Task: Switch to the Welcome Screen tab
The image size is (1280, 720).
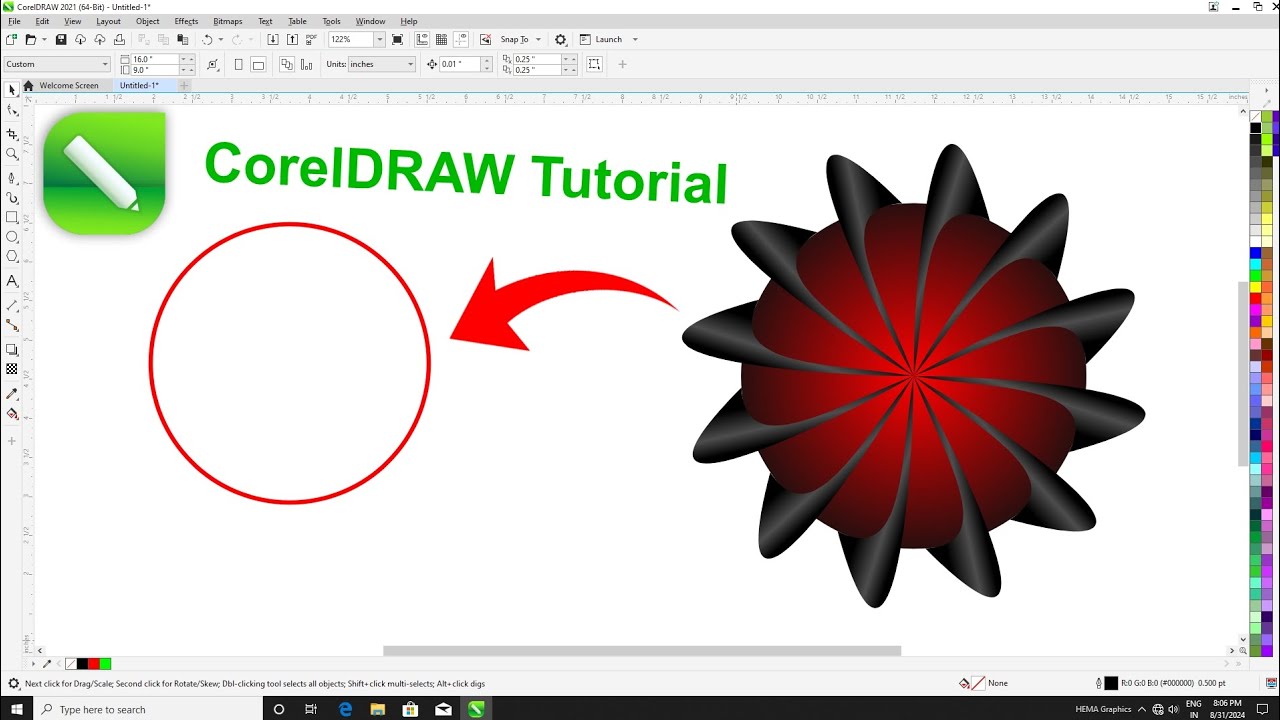Action: tap(69, 86)
